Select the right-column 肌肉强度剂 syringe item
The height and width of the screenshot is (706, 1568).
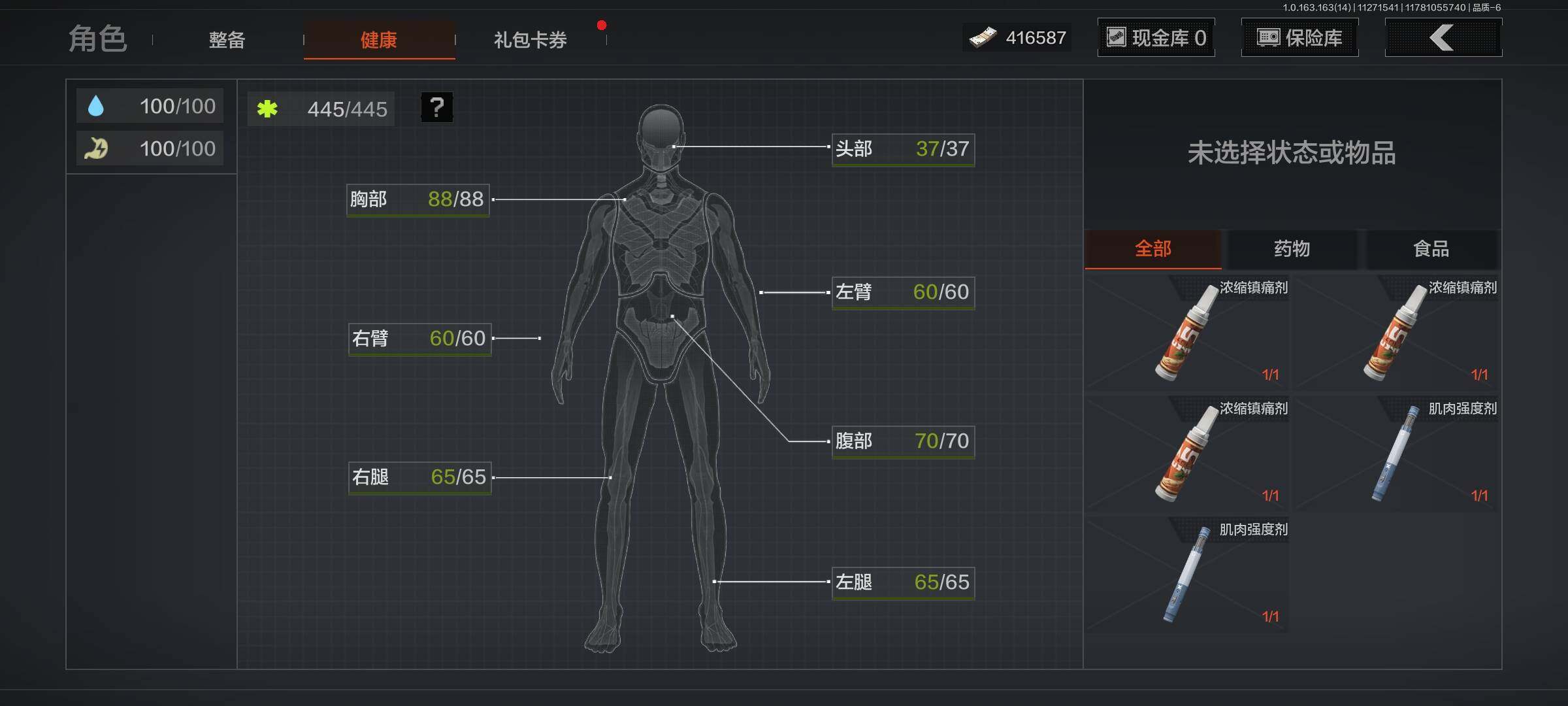1396,453
